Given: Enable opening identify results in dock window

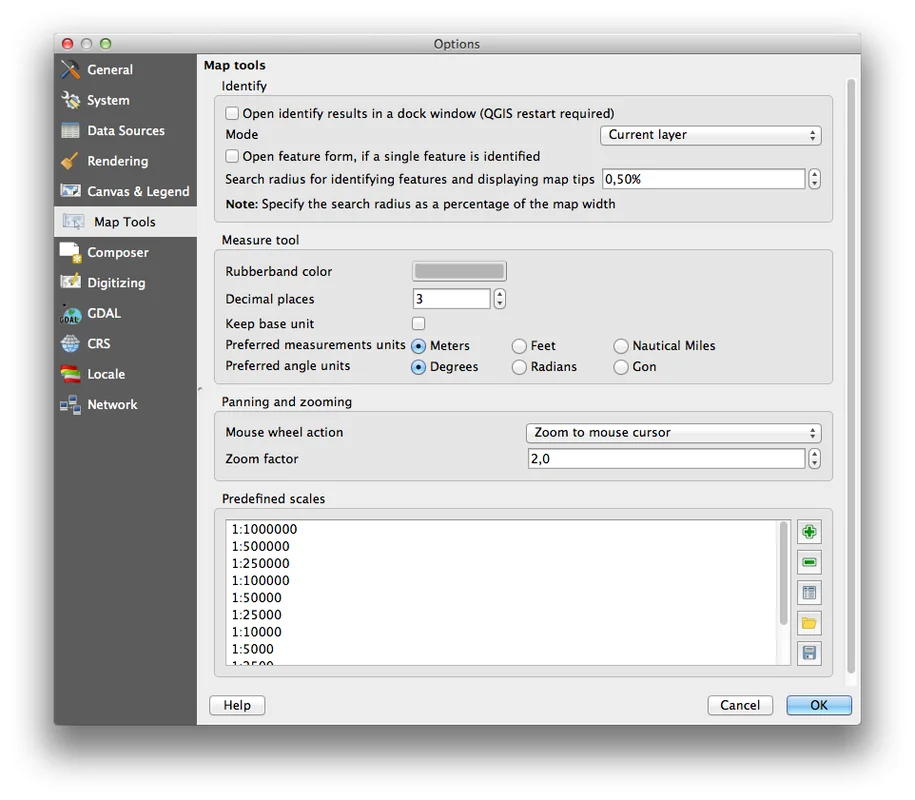Looking at the screenshot, I should [x=232, y=114].
